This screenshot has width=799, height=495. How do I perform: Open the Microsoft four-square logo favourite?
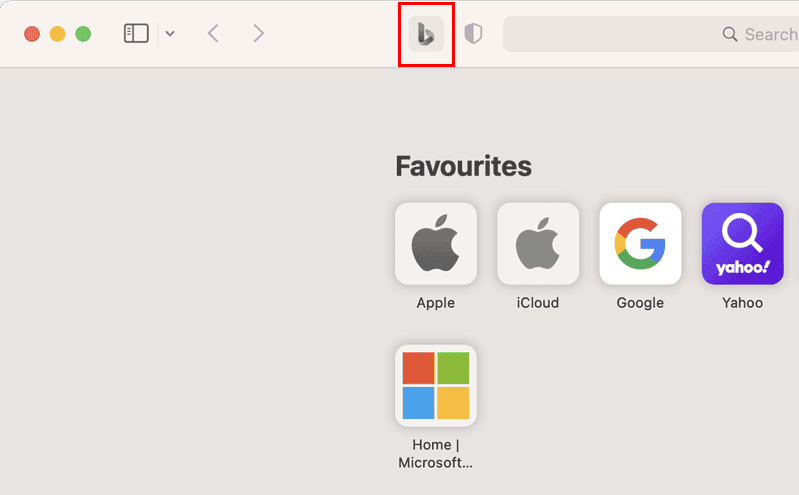pos(436,385)
